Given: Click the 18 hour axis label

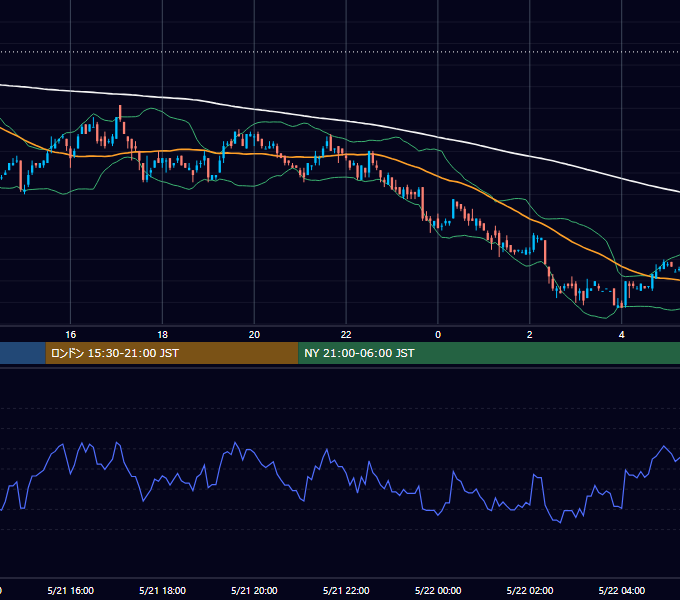Looking at the screenshot, I should 162,335.
